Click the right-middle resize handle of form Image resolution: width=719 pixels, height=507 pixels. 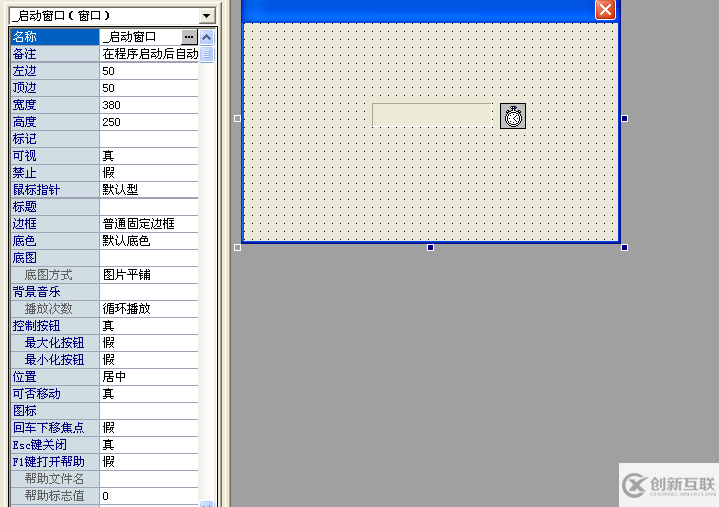point(624,119)
